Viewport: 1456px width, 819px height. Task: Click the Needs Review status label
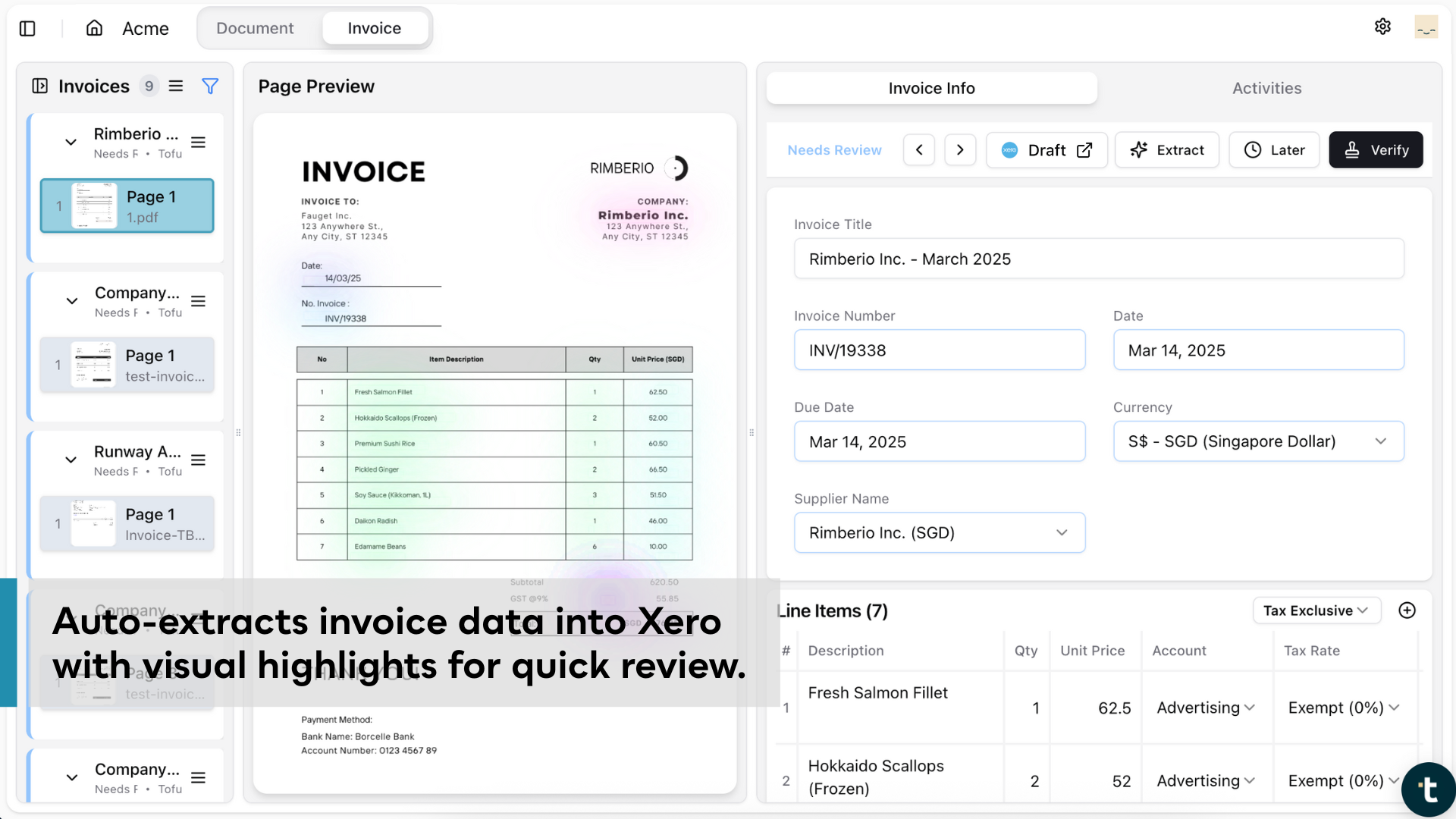point(834,150)
